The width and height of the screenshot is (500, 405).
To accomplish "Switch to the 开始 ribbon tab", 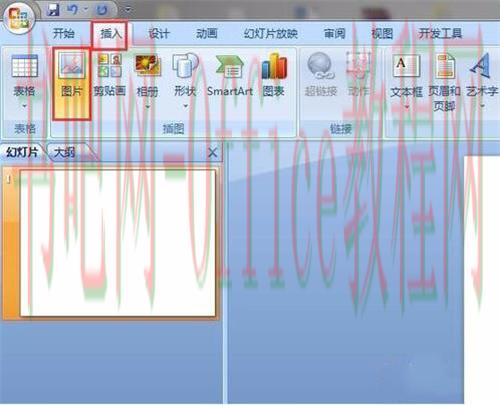I will point(64,33).
